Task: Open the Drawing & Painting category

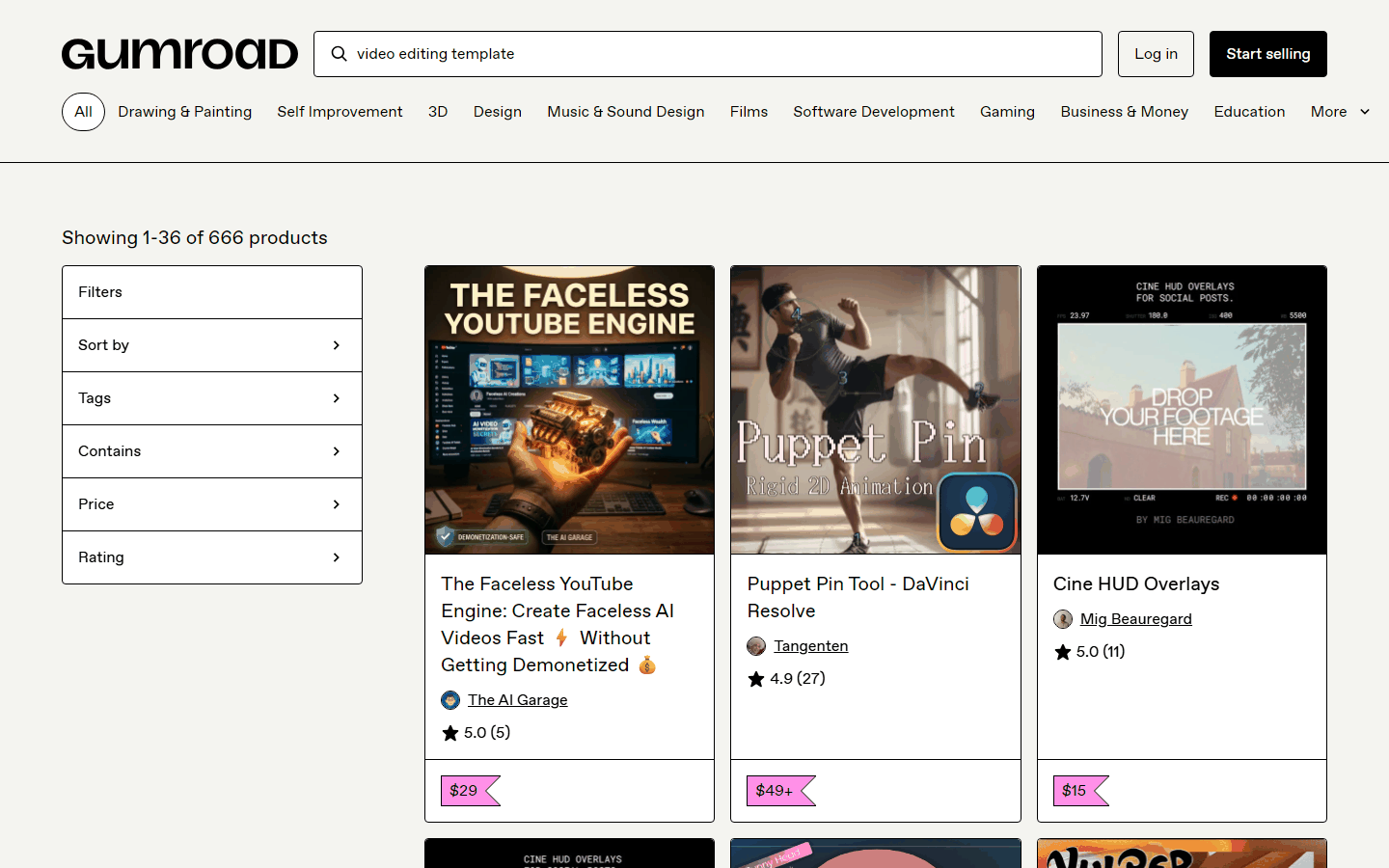Action: tap(185, 112)
